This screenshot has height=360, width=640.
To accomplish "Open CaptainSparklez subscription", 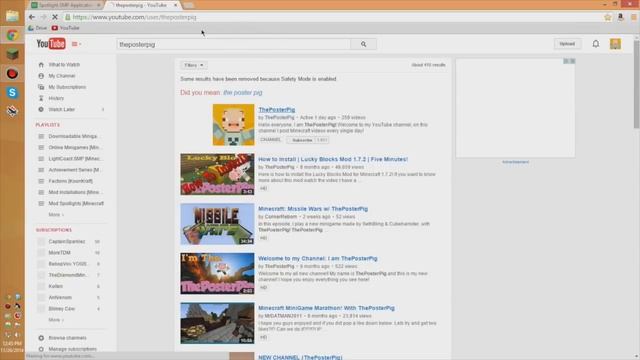I will [x=67, y=242].
